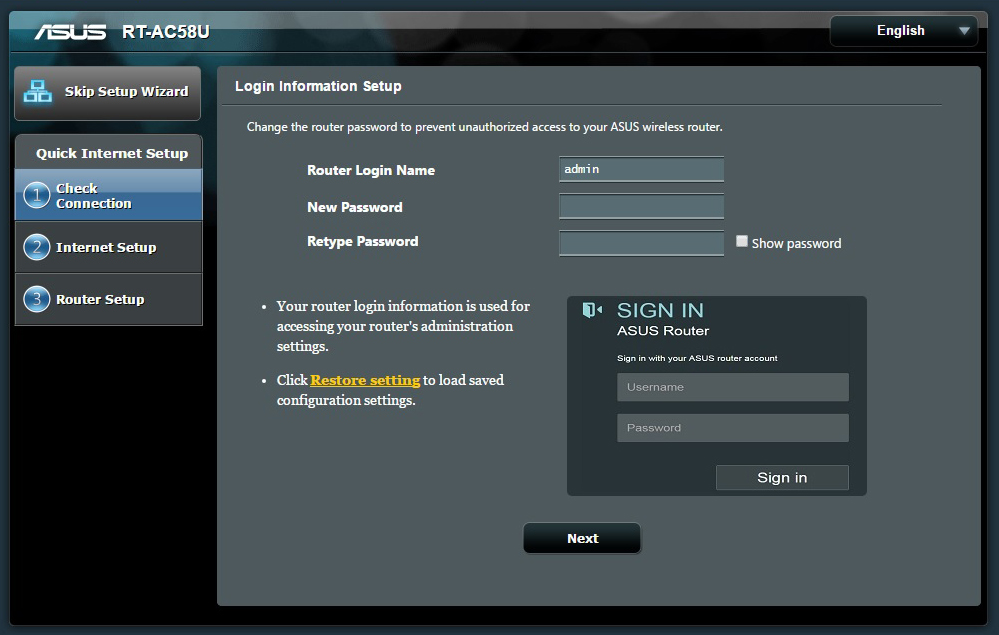The width and height of the screenshot is (999, 635).
Task: Click the Show password label text
Action: 796,243
